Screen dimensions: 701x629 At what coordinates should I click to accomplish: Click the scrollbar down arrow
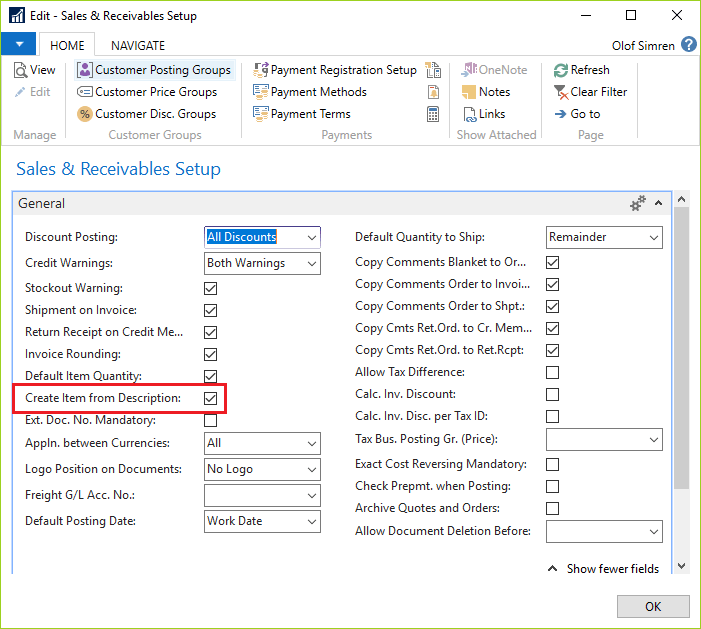[681, 566]
